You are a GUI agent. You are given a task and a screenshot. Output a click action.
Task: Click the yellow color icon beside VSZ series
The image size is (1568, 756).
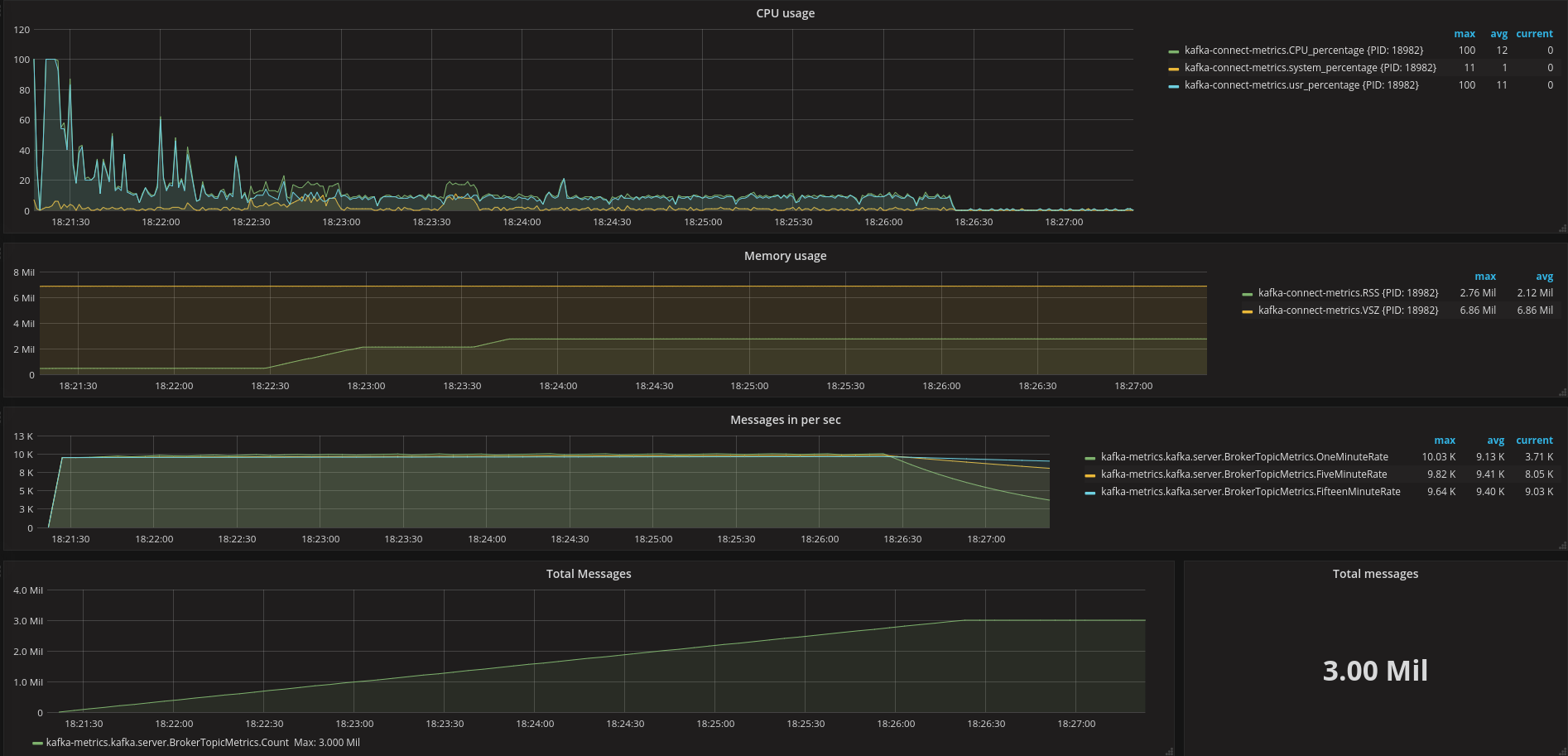[1247, 311]
